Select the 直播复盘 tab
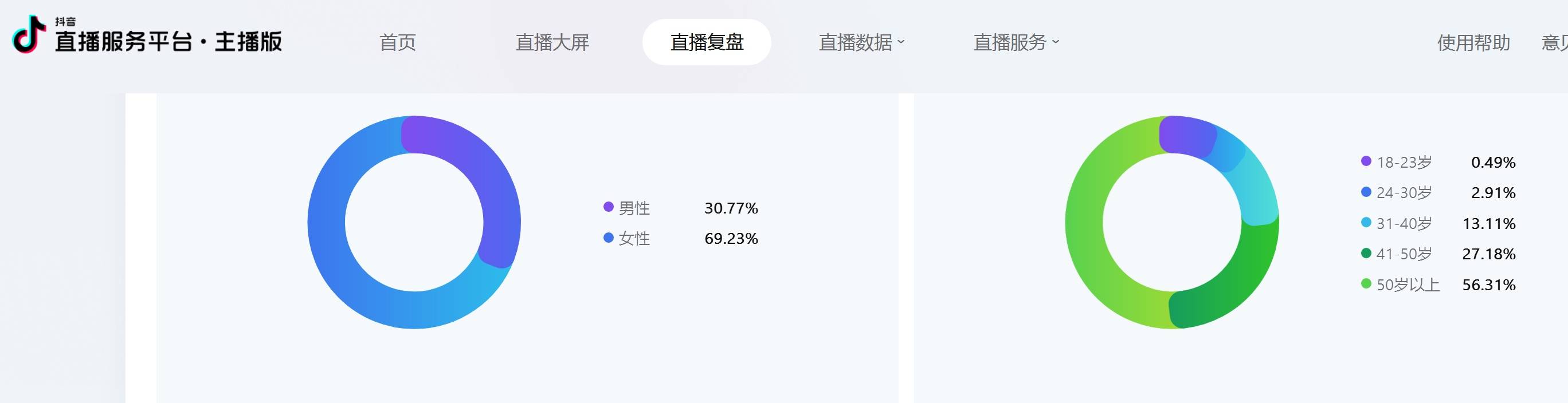This screenshot has height=403, width=1568. click(707, 42)
